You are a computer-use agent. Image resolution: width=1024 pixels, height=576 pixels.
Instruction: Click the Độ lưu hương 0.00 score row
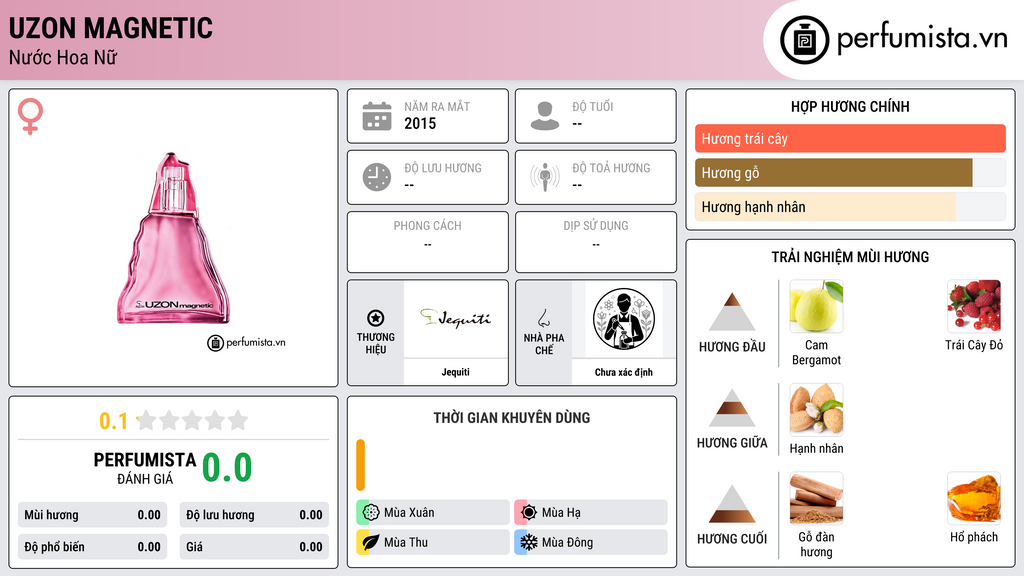tap(254, 515)
